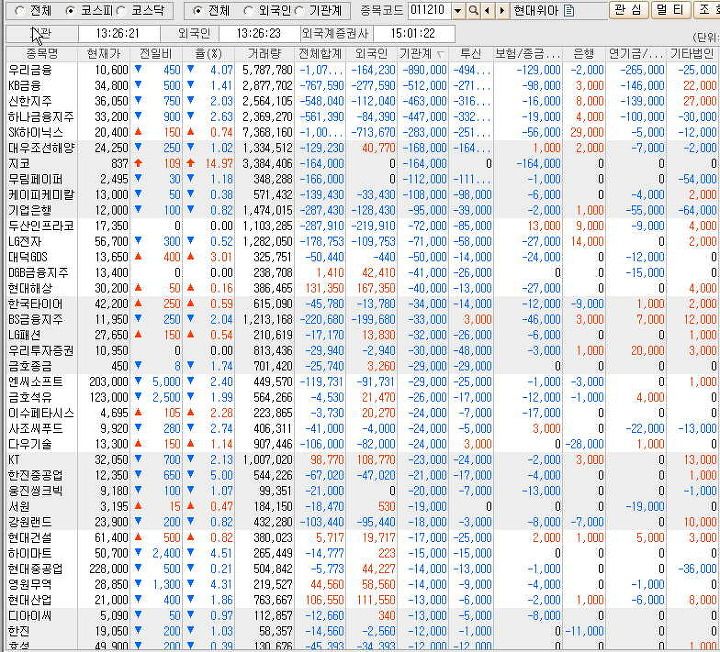The image size is (720, 652).
Task: Go to previous stock with left arrow
Action: [x=487, y=10]
